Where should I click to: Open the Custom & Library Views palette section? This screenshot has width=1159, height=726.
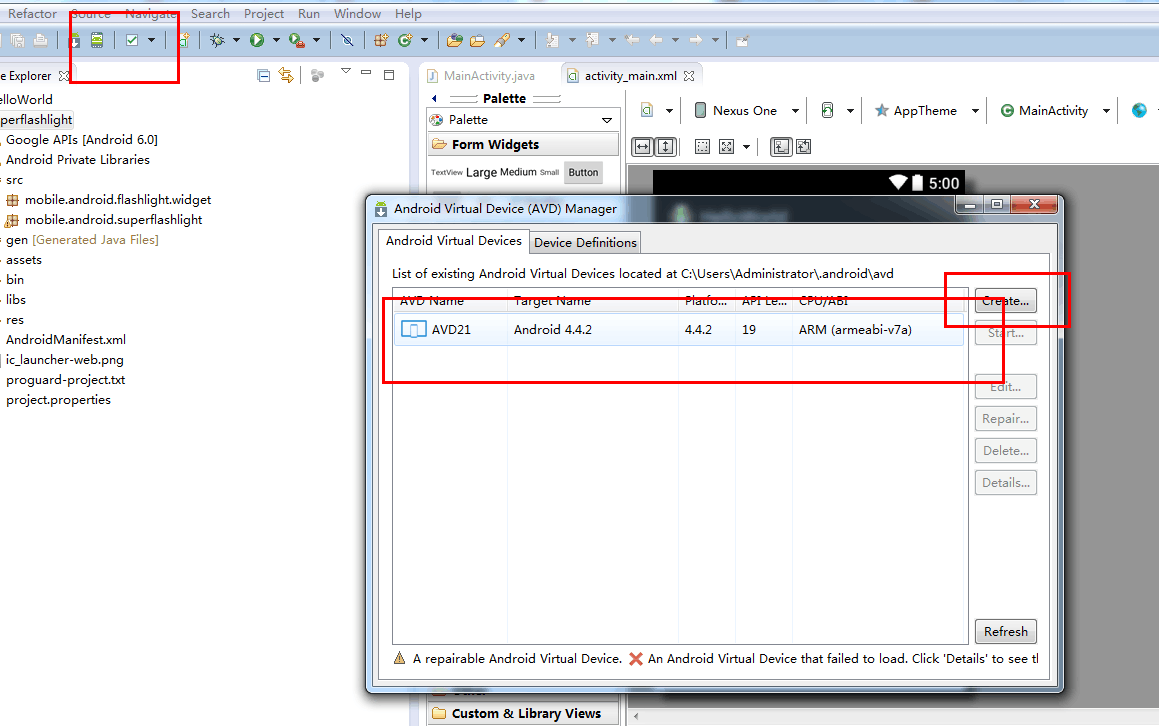coord(523,713)
